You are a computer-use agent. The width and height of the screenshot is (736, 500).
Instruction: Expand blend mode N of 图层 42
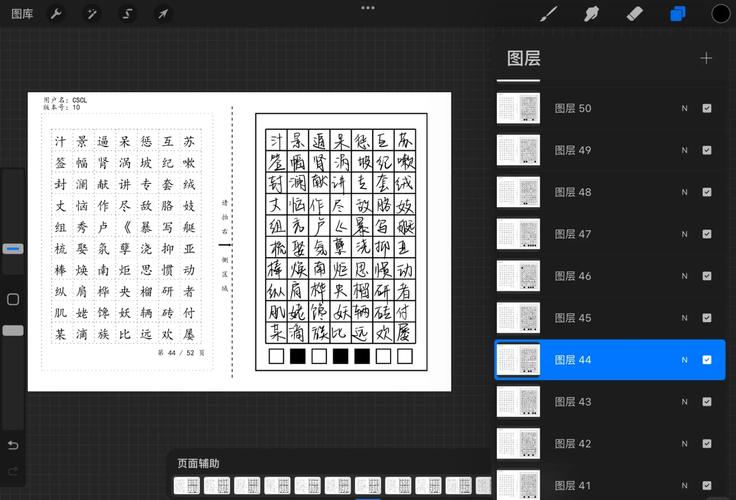tap(684, 444)
